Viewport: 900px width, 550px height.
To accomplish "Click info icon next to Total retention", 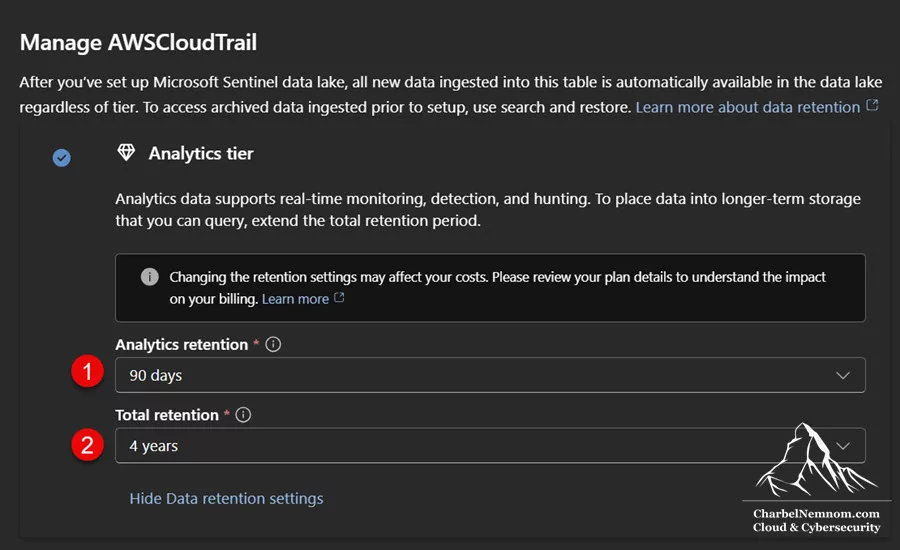I will (x=243, y=415).
